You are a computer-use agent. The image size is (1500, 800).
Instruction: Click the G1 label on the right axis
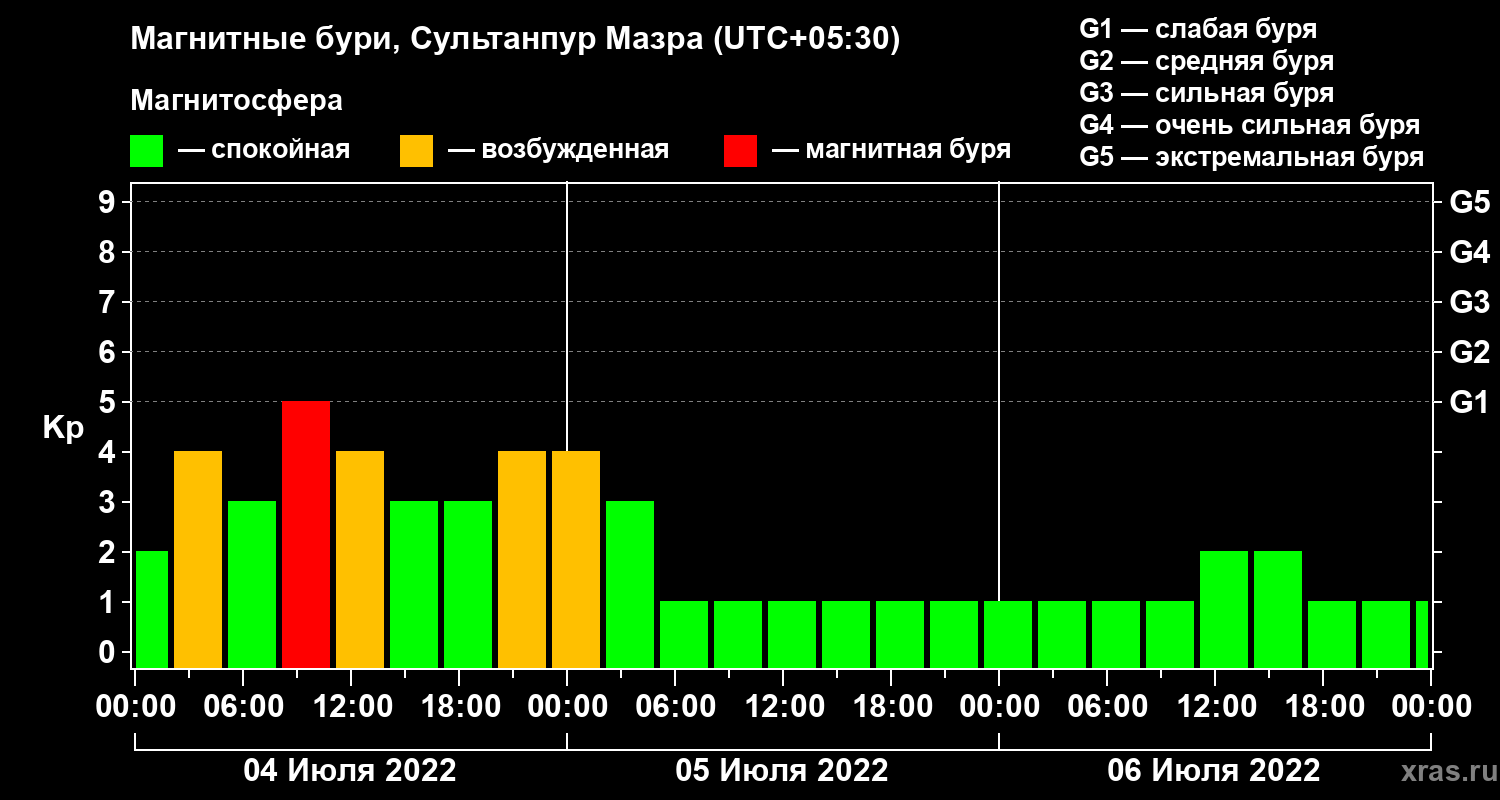(x=1469, y=403)
